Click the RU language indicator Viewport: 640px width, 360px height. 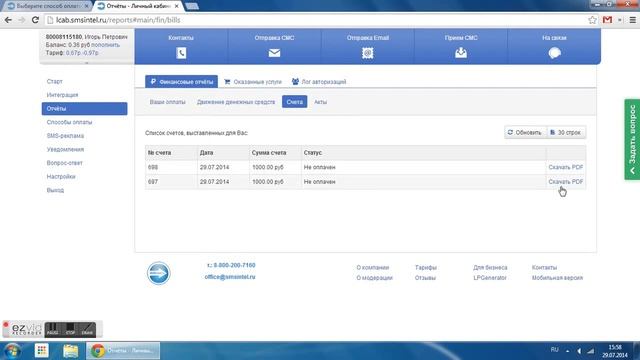[554, 350]
